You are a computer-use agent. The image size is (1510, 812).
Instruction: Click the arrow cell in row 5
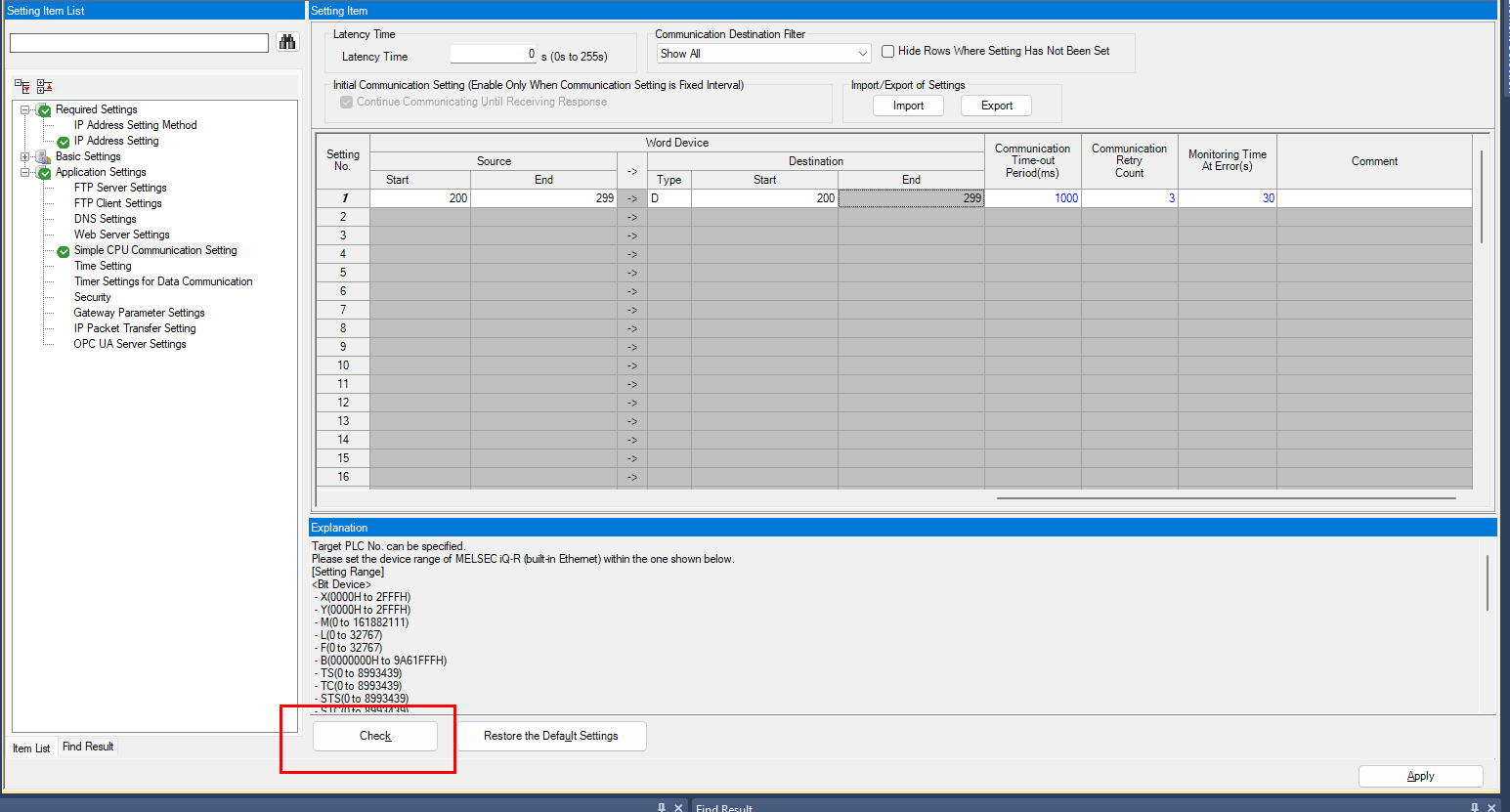coord(632,273)
